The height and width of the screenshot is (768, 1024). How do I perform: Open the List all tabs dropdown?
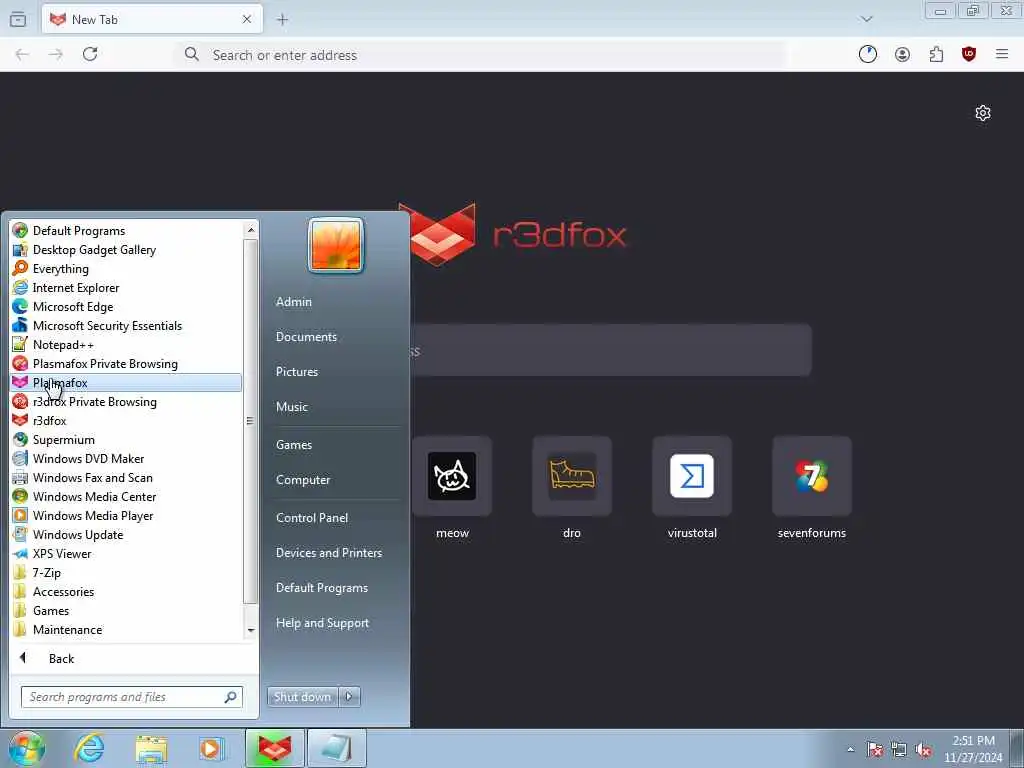point(867,19)
